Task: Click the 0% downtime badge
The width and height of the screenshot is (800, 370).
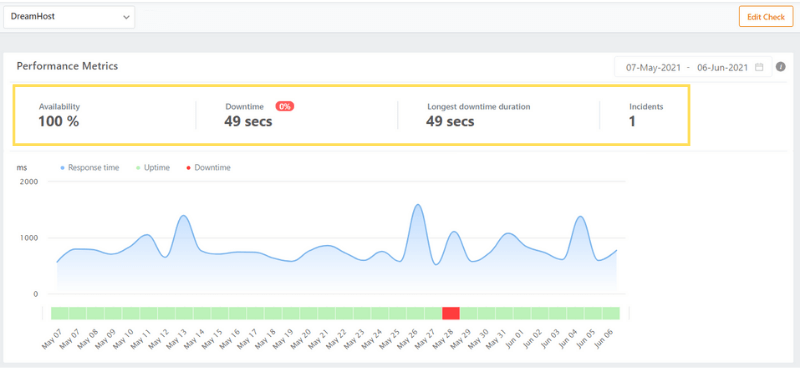Action: pos(285,107)
